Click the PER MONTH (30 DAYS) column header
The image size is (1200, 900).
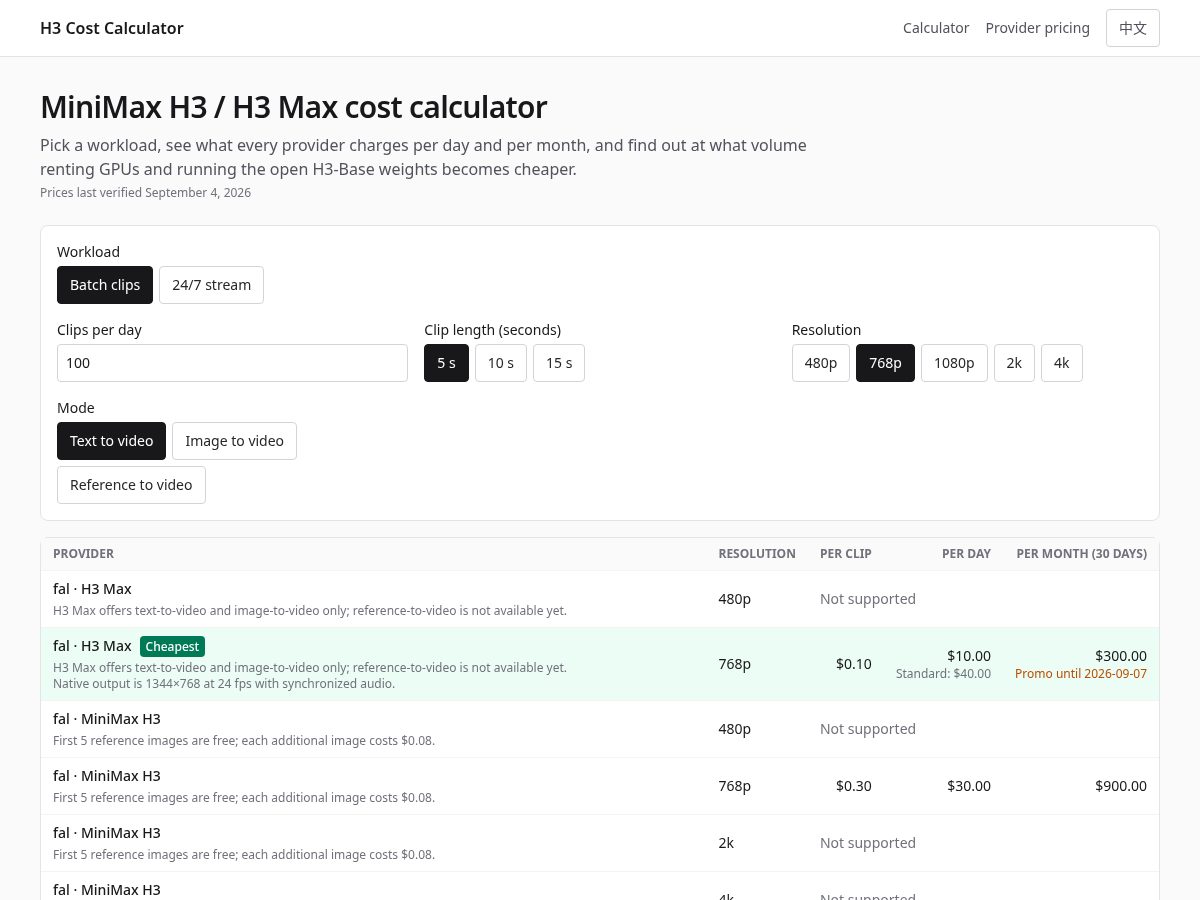tap(1082, 554)
